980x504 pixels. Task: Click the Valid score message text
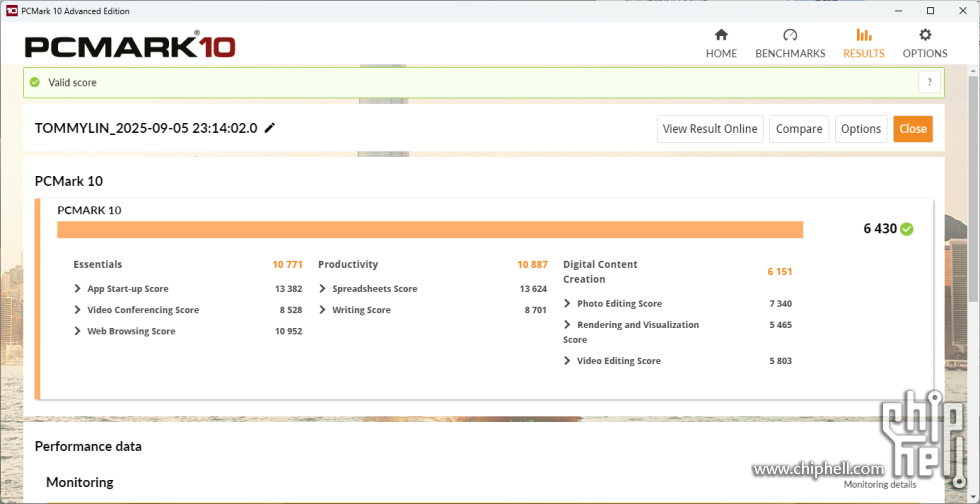[x=72, y=82]
